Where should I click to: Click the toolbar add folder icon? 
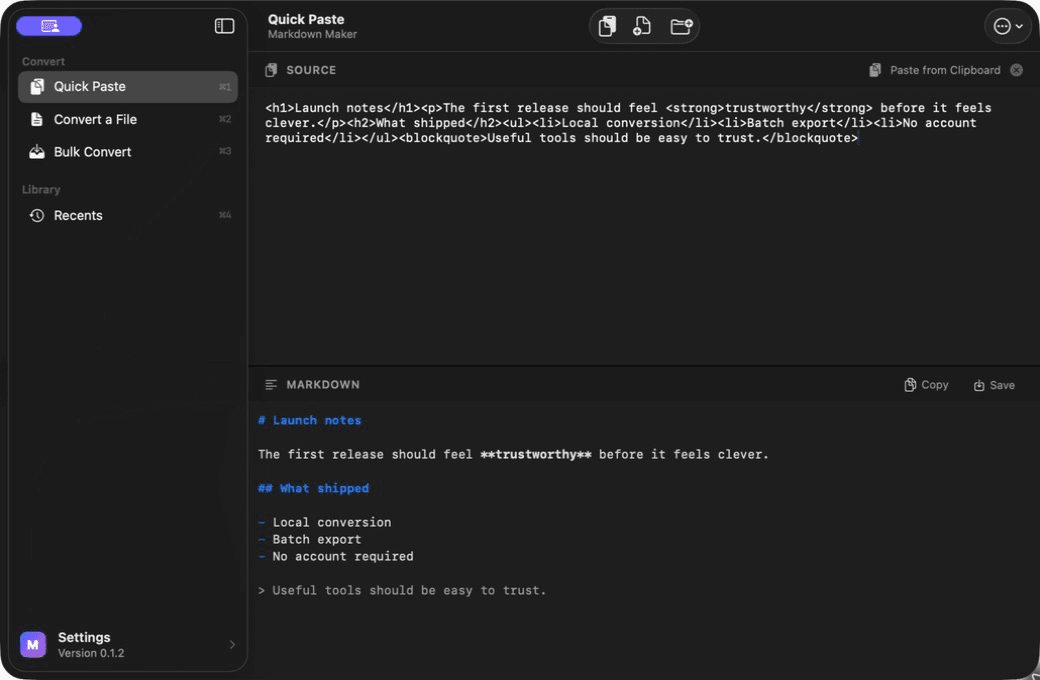(x=681, y=26)
